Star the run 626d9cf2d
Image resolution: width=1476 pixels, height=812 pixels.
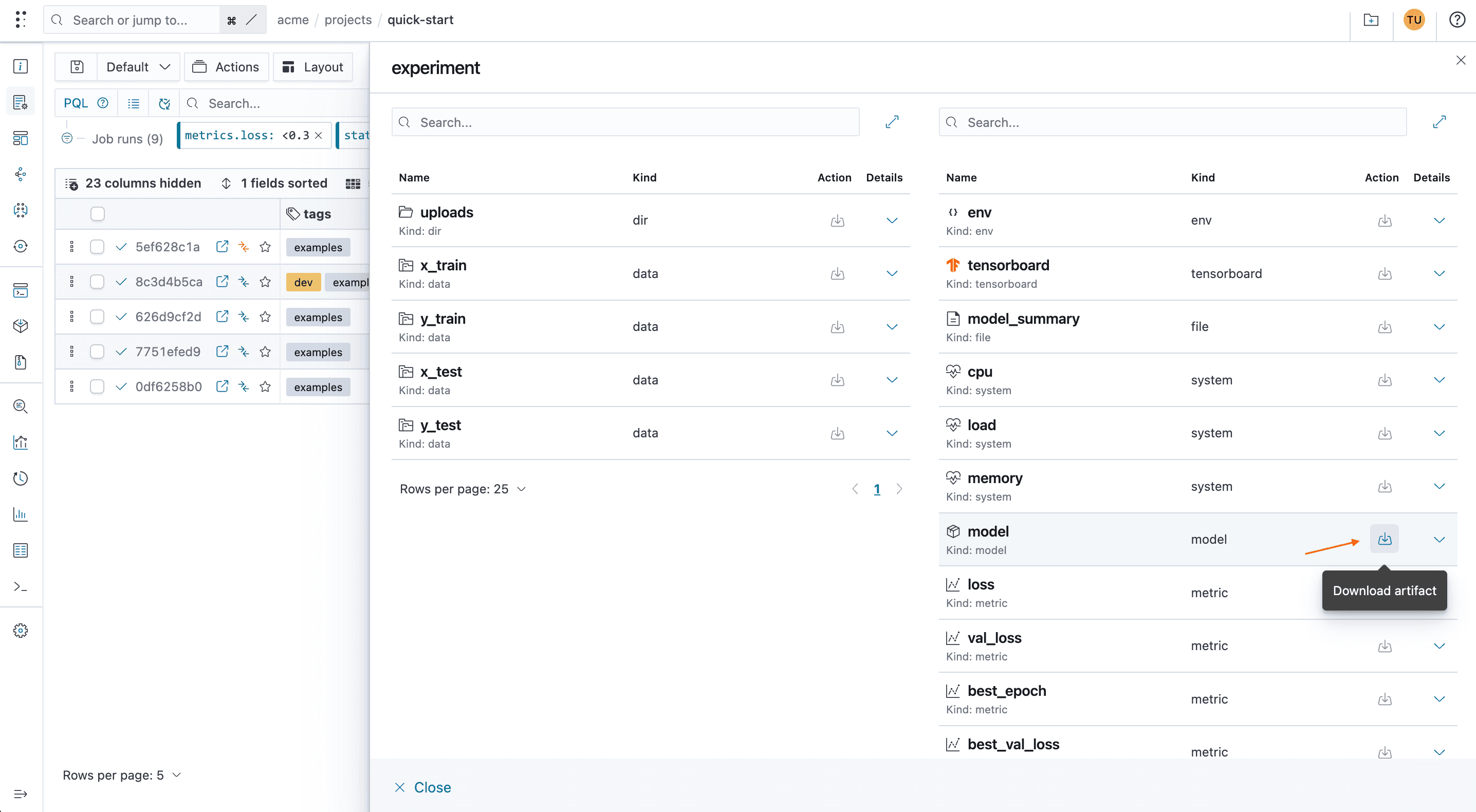[265, 316]
